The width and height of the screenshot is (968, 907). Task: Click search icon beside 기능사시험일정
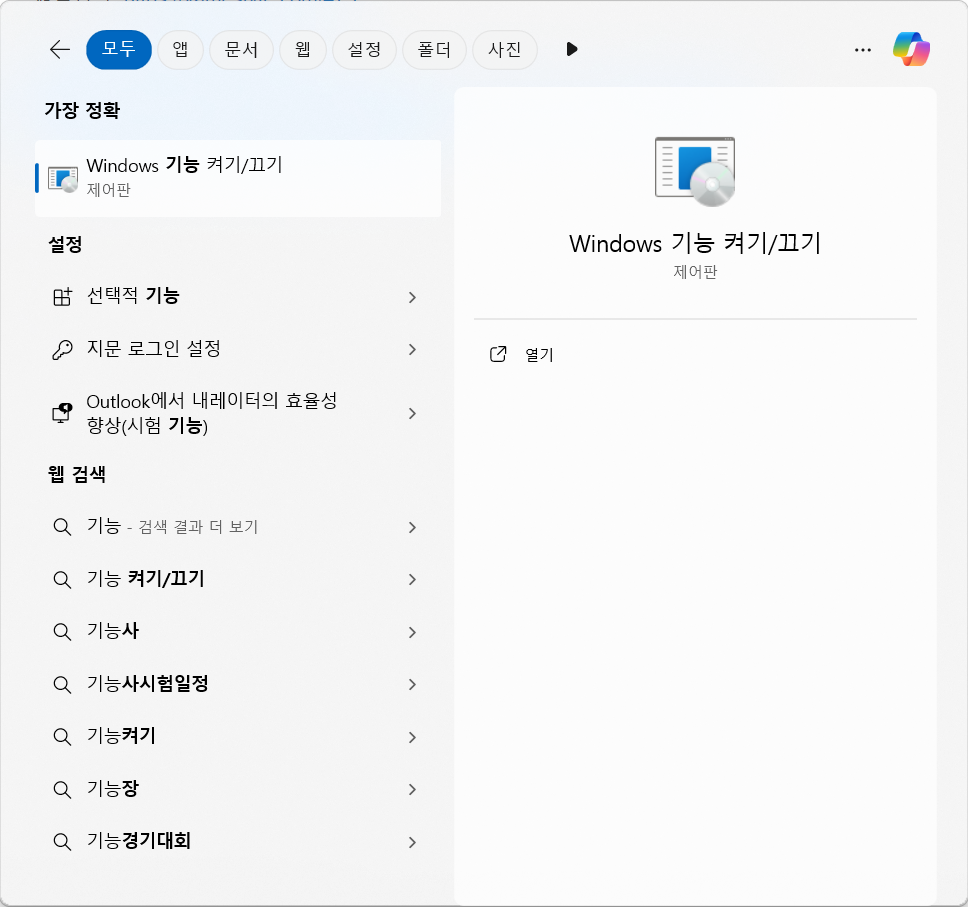(x=62, y=685)
